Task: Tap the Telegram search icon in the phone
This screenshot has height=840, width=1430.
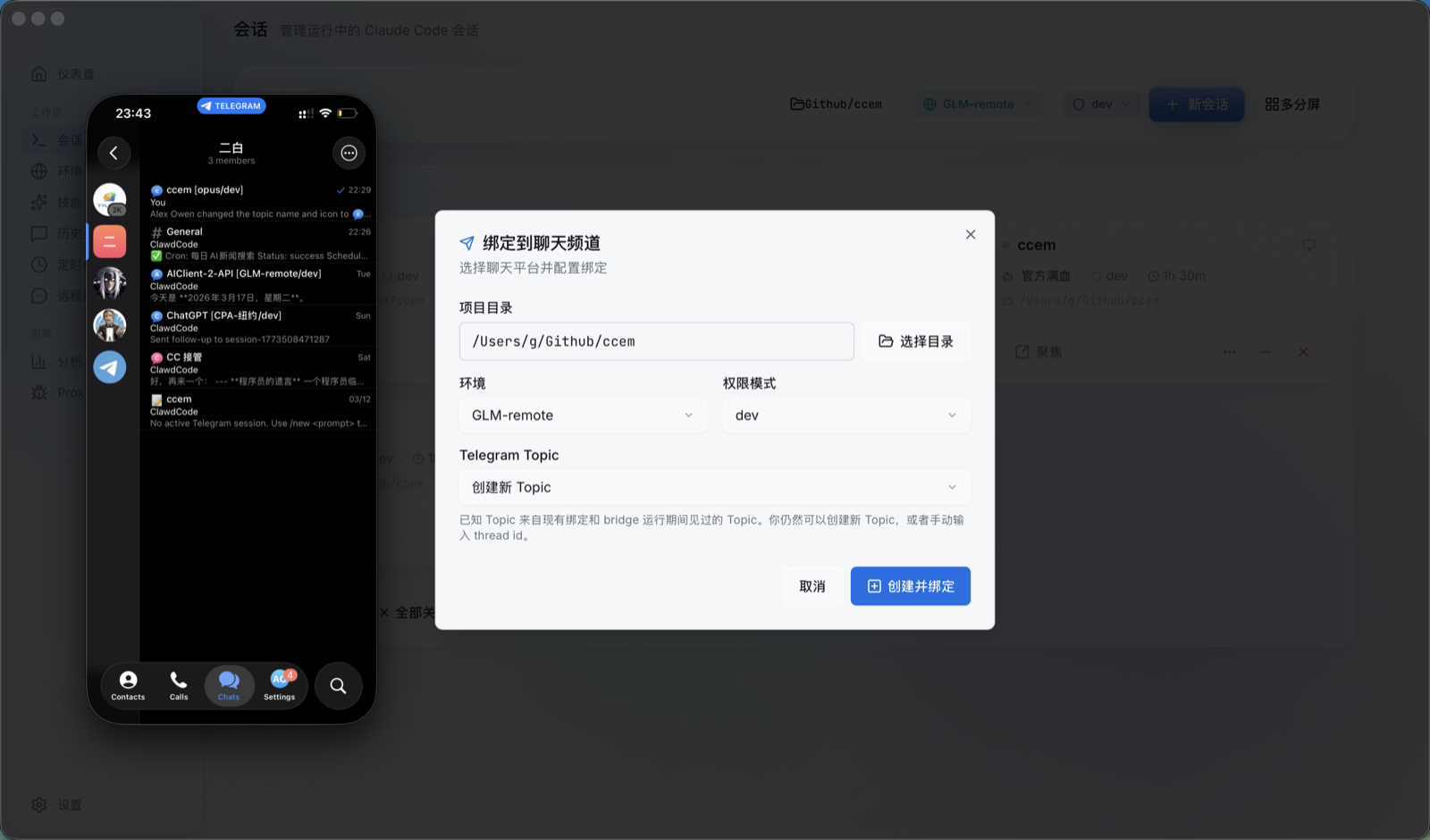Action: (x=338, y=685)
